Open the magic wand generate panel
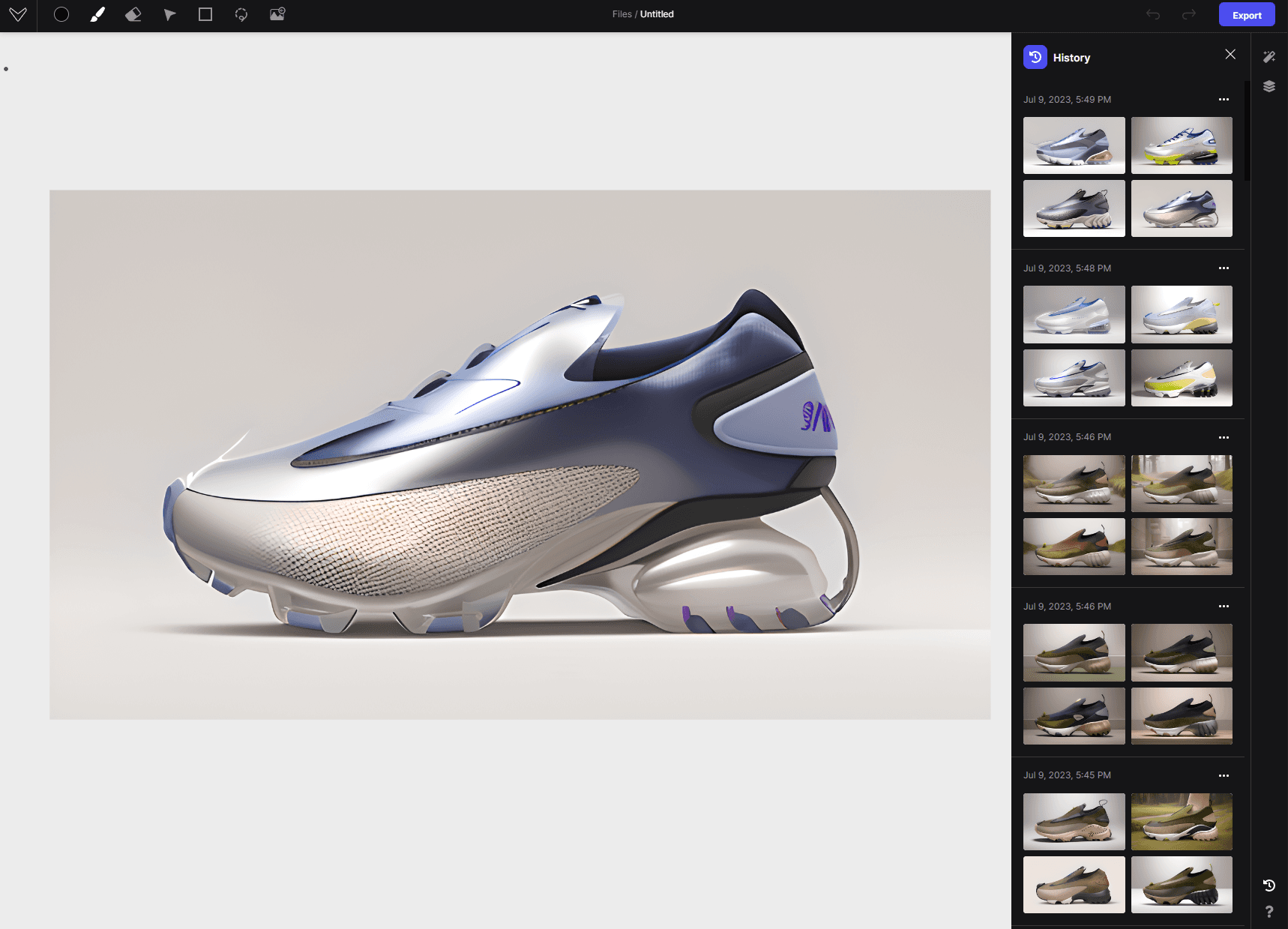Screen dimensions: 1288x929 (x=1269, y=57)
